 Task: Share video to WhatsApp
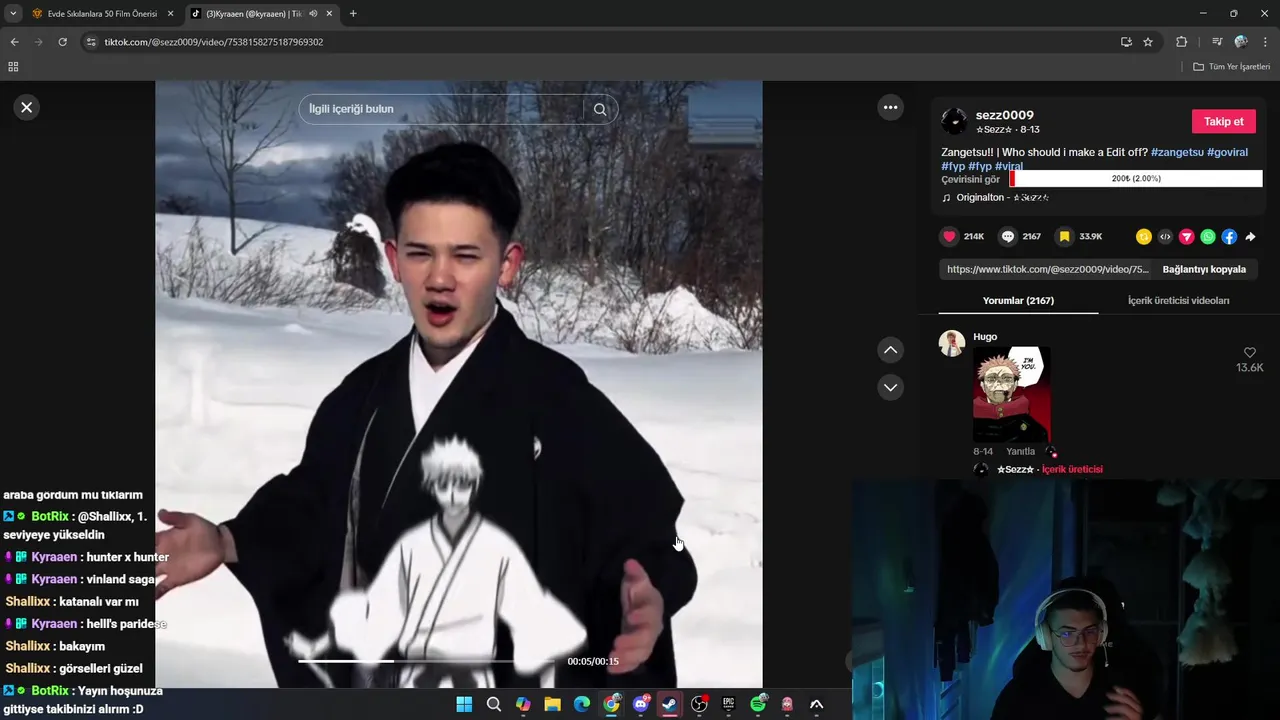coord(1208,237)
